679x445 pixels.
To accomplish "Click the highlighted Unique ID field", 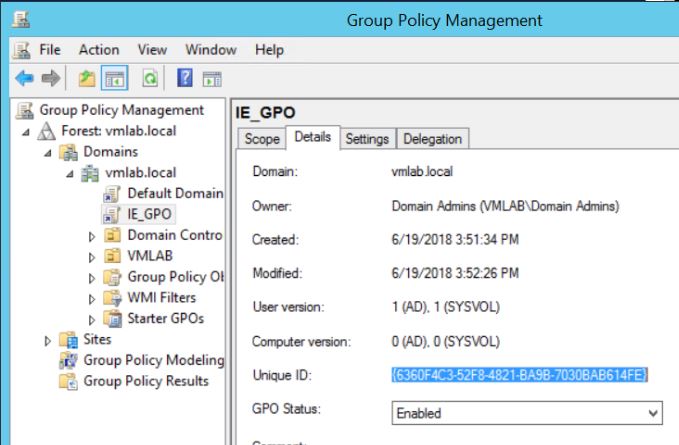I will point(520,374).
